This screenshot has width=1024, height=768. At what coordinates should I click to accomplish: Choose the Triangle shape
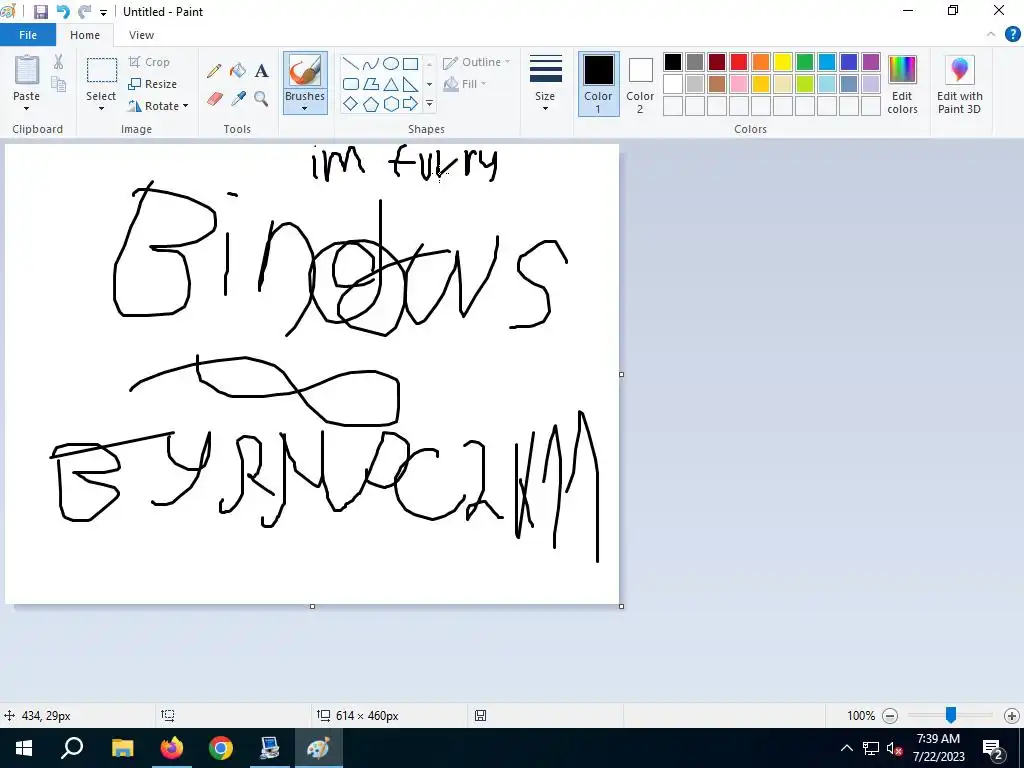pos(391,84)
